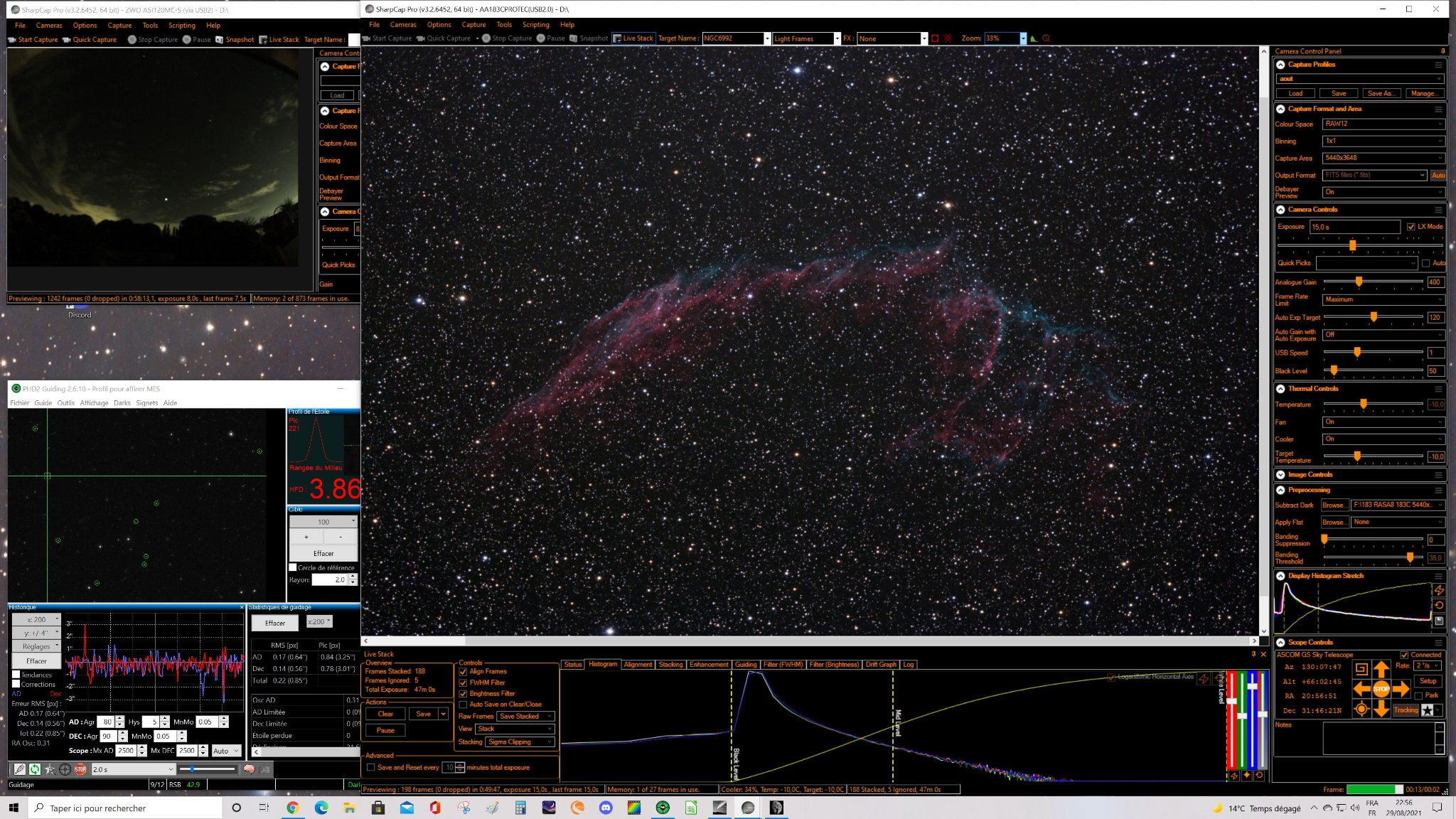The image size is (1456, 819).
Task: Click the Clear button in Live Stack Actions
Action: click(x=385, y=714)
